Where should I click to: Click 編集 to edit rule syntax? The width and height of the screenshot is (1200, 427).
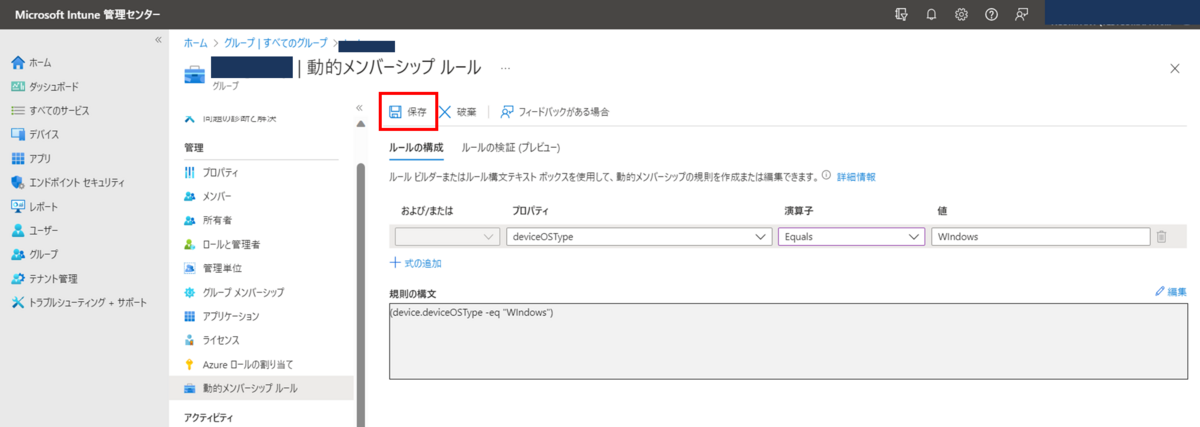coord(1171,291)
